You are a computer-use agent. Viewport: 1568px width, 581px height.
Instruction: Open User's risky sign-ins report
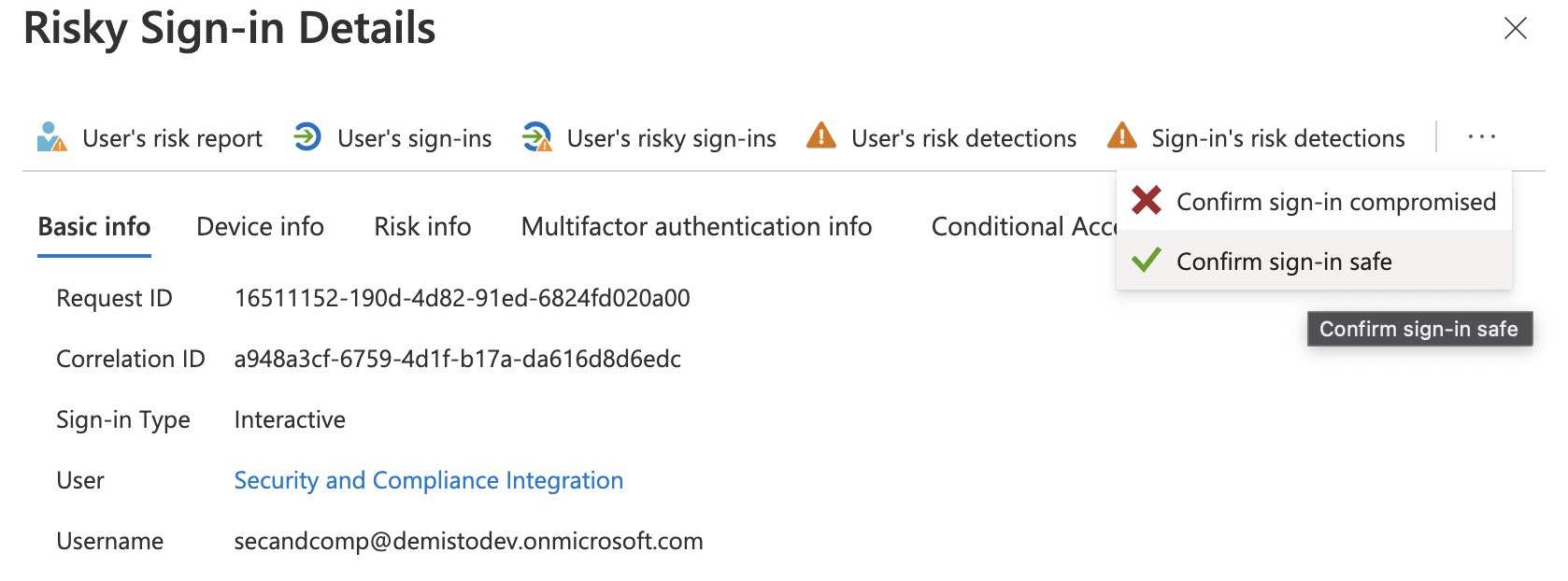(671, 138)
